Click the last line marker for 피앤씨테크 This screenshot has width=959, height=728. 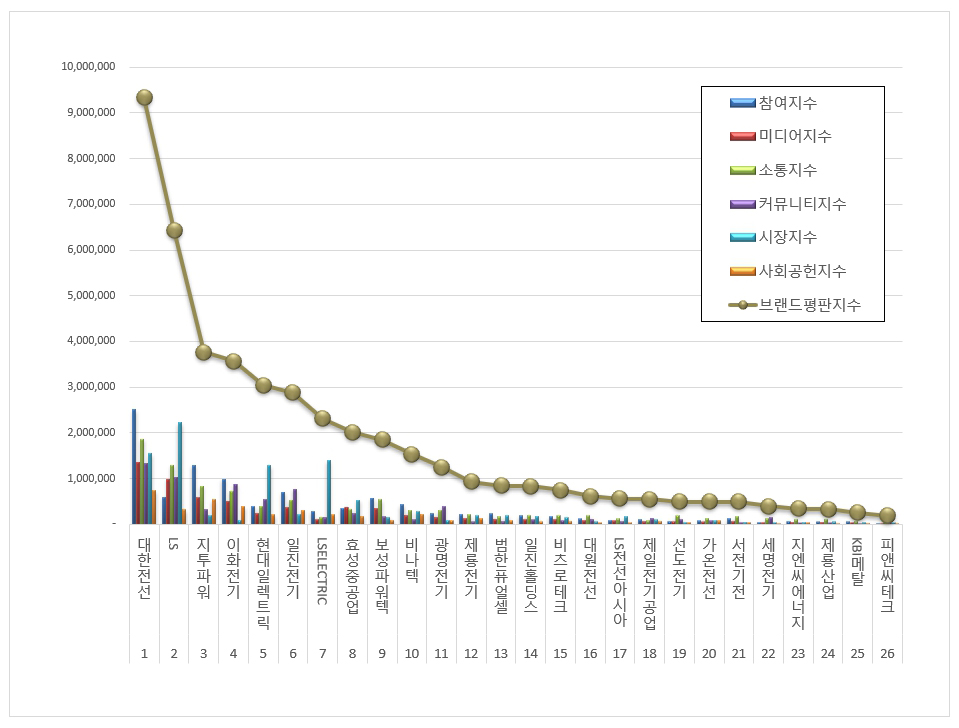(887, 515)
